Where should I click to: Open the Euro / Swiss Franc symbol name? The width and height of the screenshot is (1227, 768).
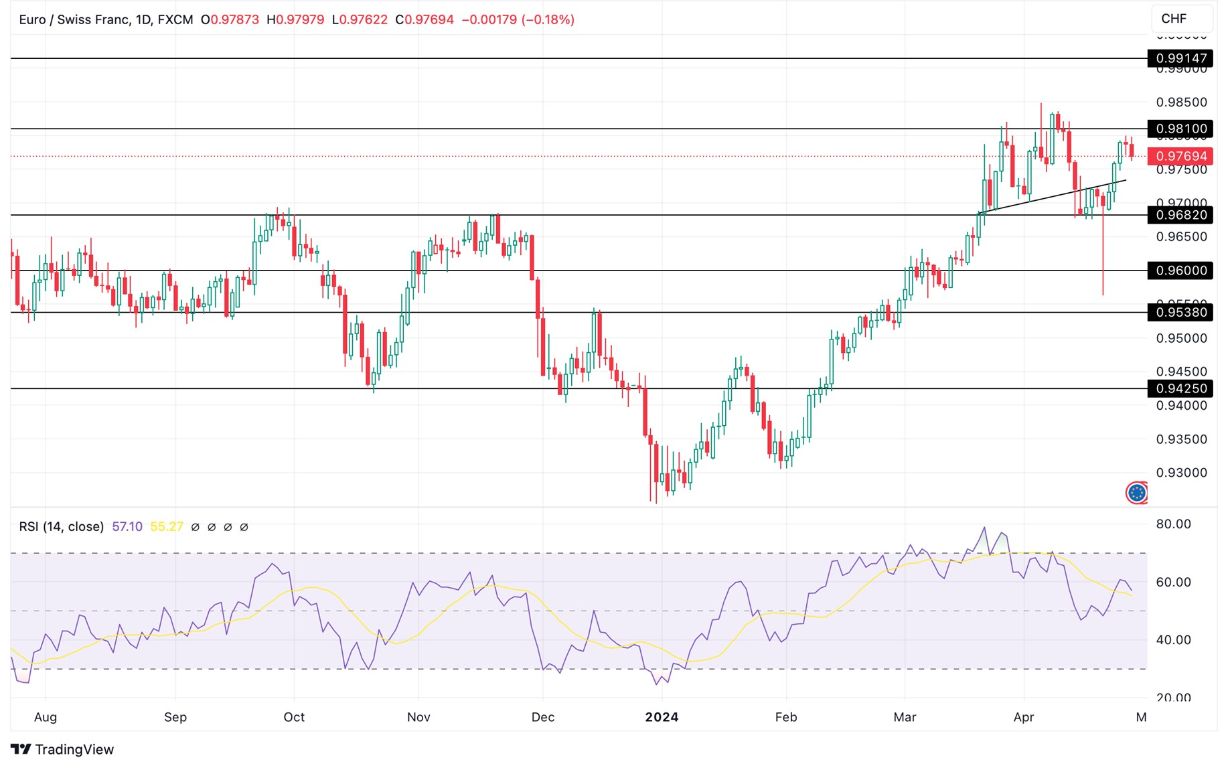pos(75,18)
